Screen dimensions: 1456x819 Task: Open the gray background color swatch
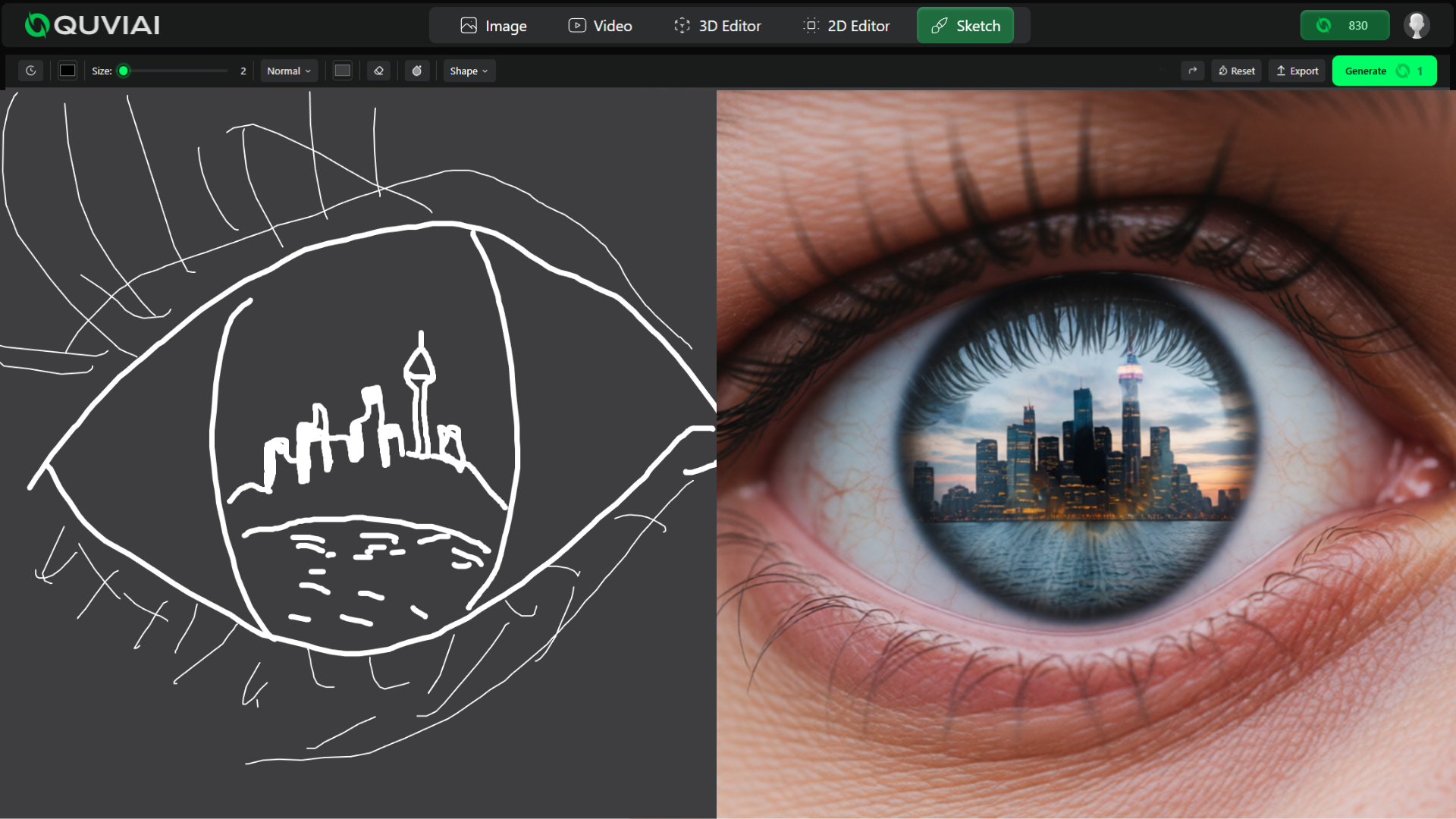coord(343,71)
